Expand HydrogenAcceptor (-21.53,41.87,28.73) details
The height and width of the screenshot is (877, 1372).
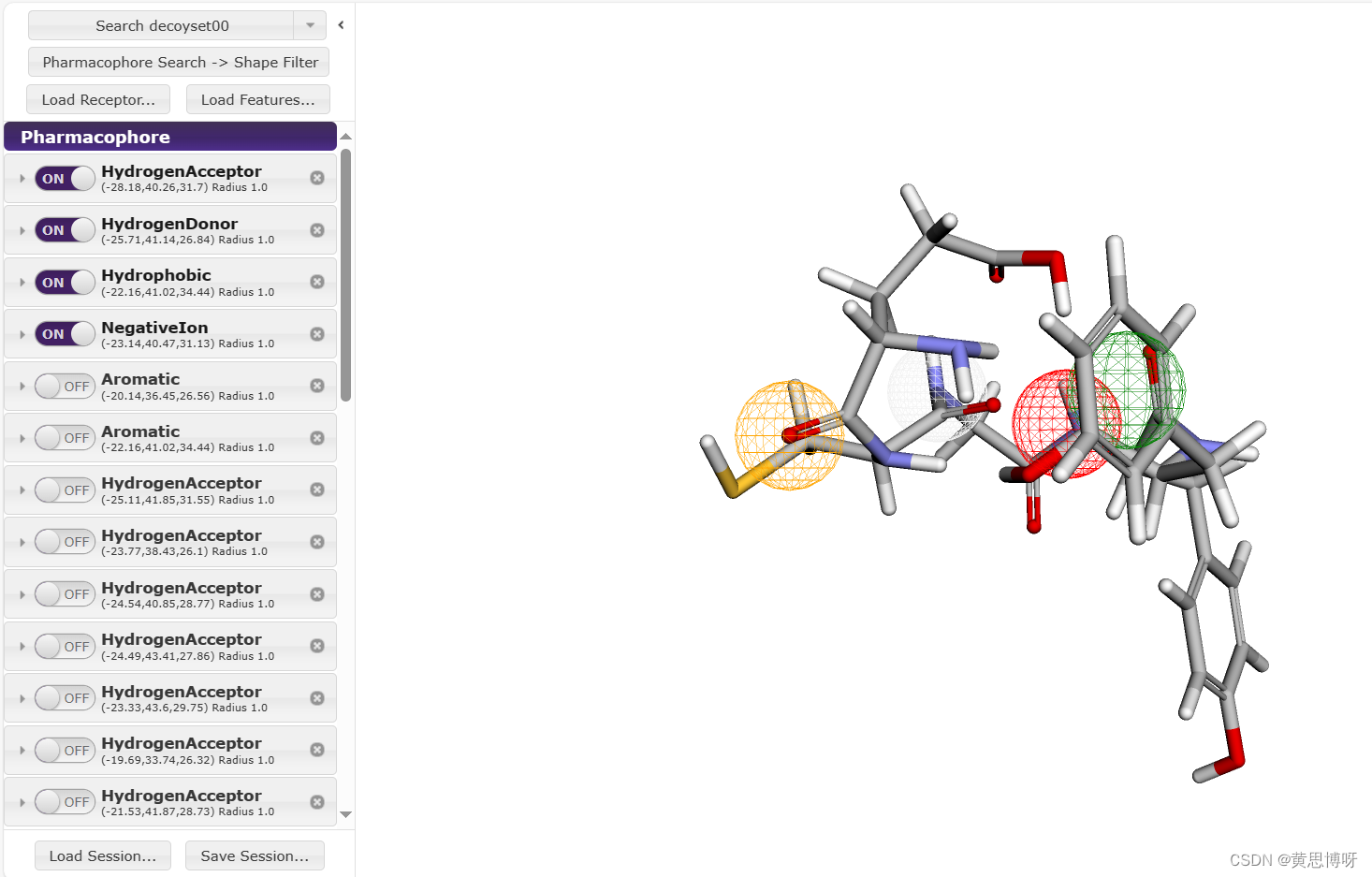(x=22, y=802)
